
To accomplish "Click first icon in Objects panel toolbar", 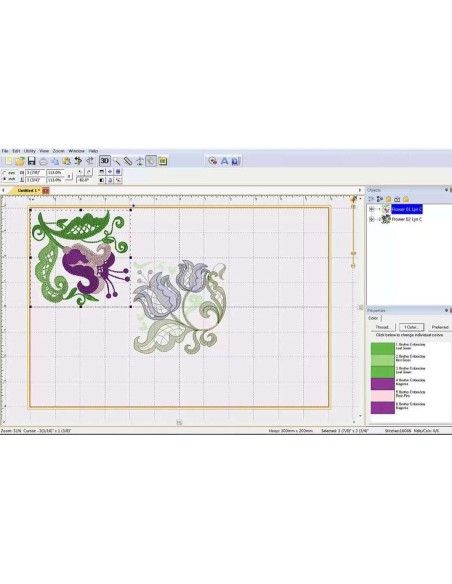I will (371, 199).
